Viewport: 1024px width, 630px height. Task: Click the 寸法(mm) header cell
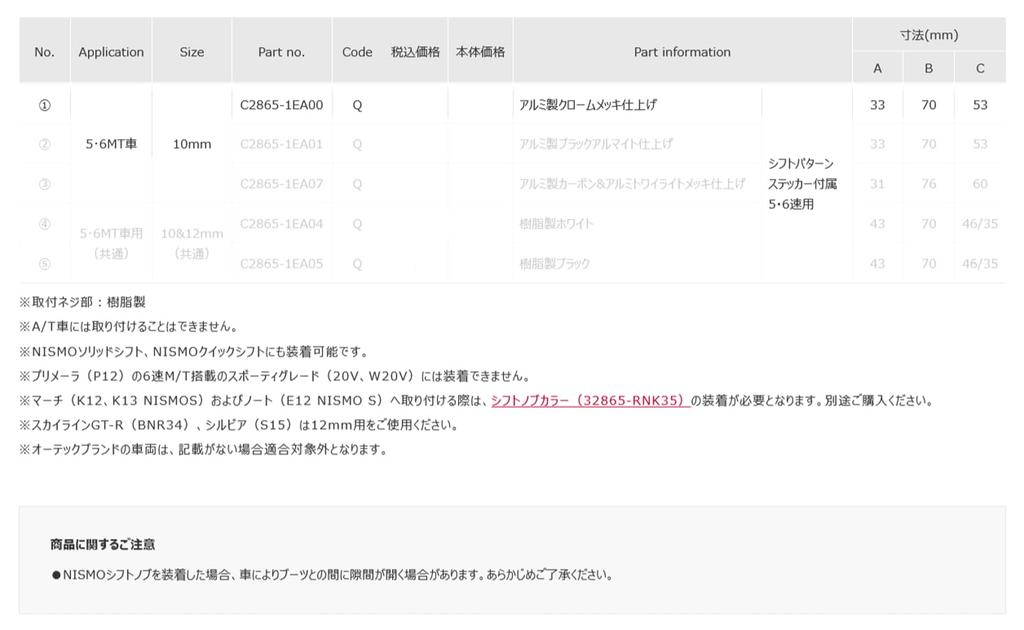click(928, 35)
